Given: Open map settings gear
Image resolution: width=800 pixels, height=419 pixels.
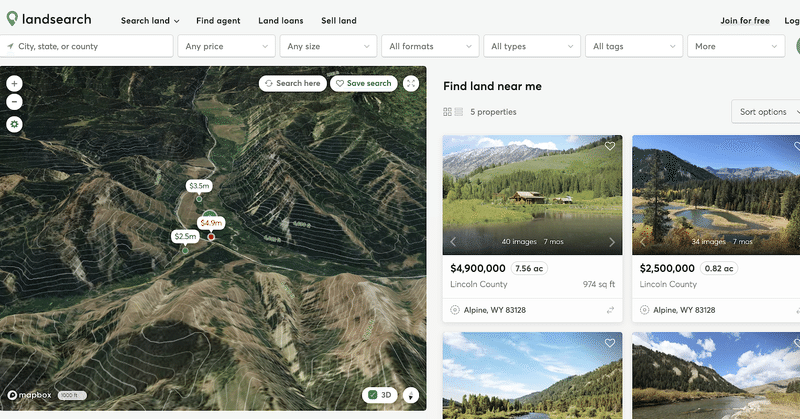Looking at the screenshot, I should (14, 124).
